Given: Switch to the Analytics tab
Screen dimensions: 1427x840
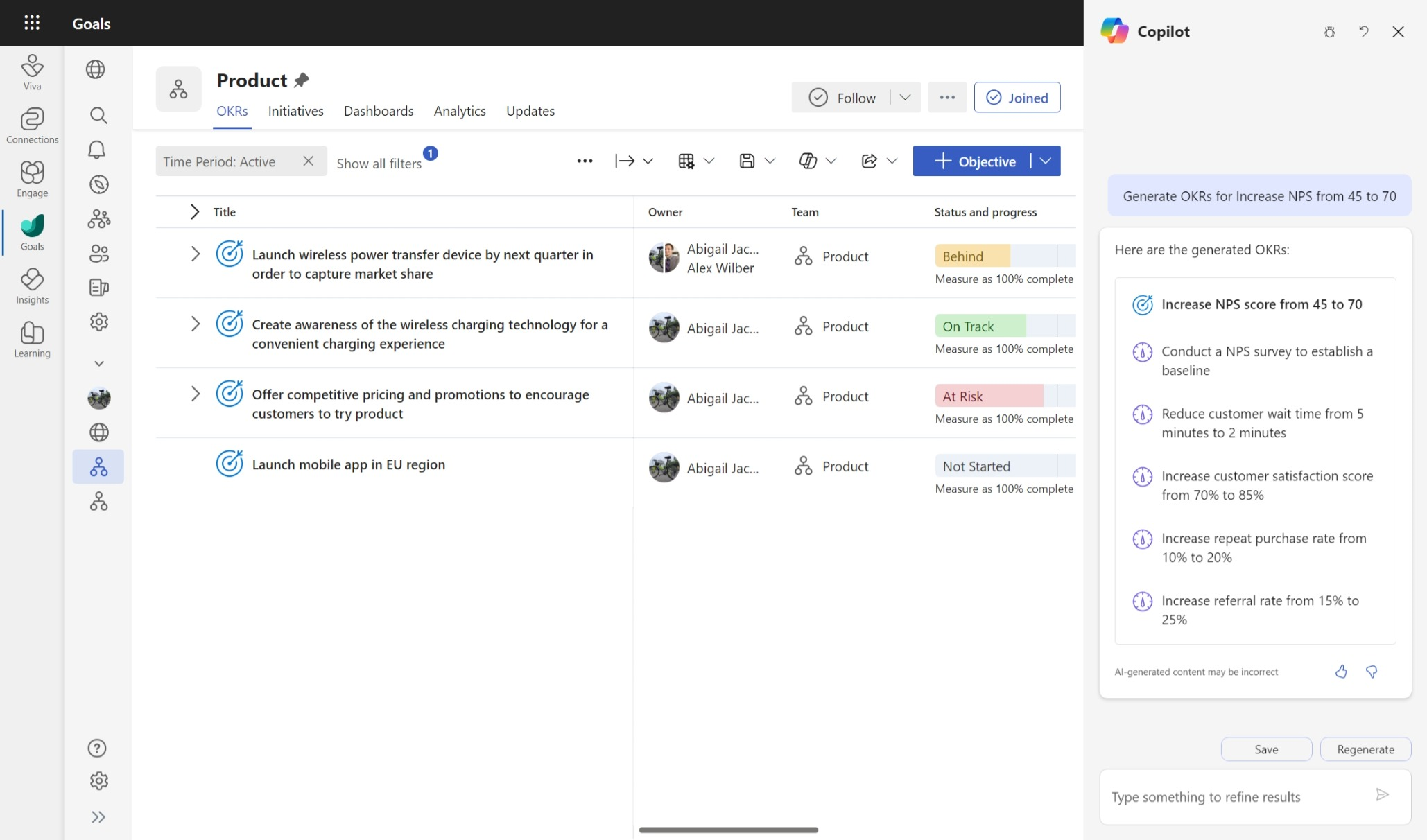Looking at the screenshot, I should tap(459, 111).
